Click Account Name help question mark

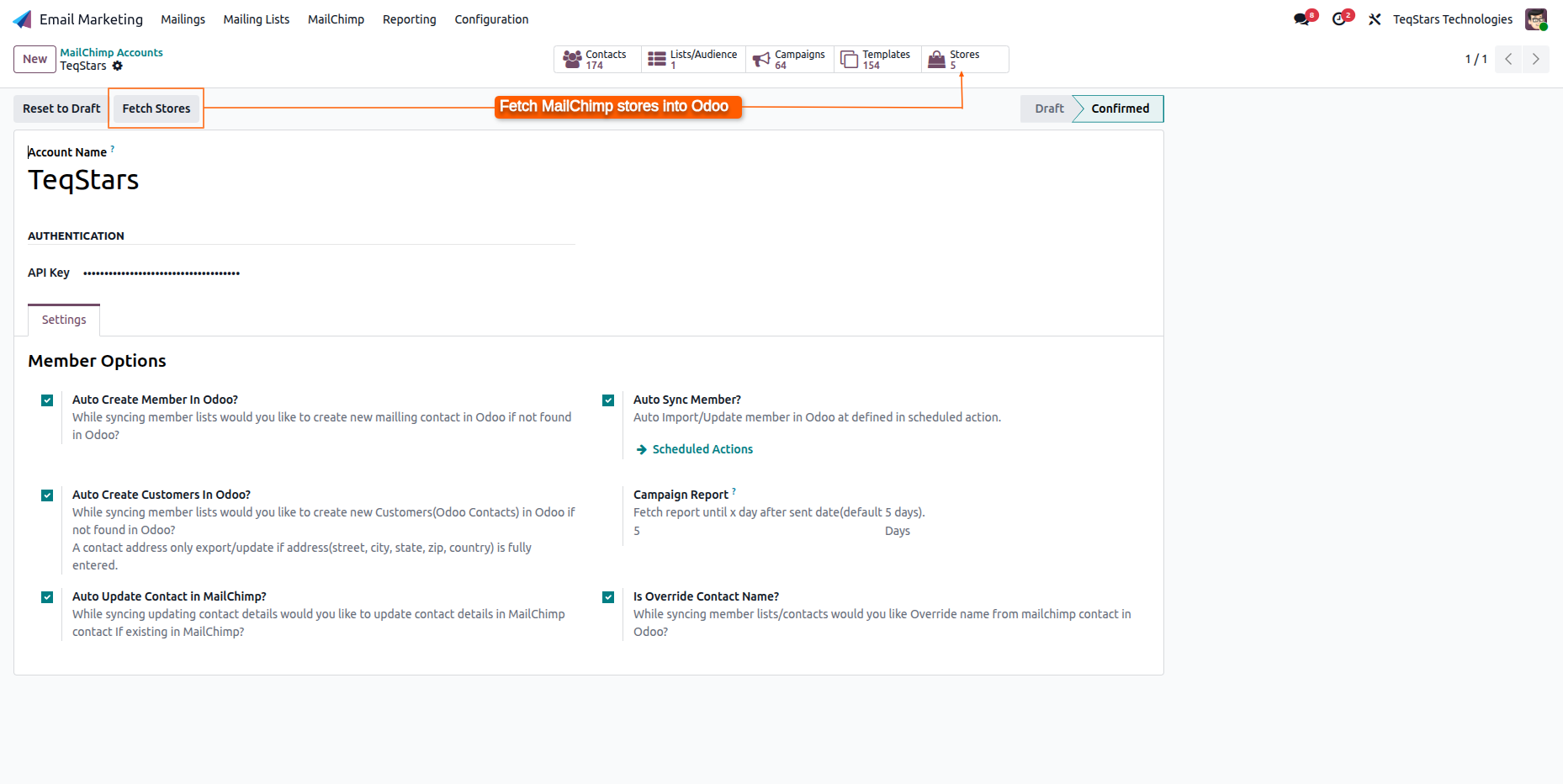coord(113,149)
